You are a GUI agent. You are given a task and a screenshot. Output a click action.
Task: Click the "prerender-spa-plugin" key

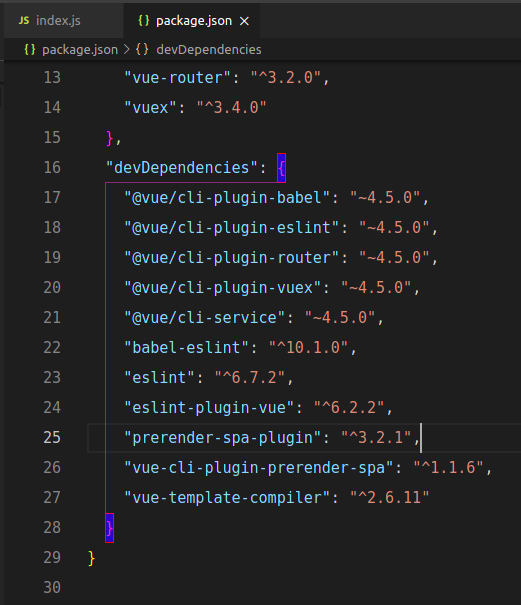pos(223,438)
